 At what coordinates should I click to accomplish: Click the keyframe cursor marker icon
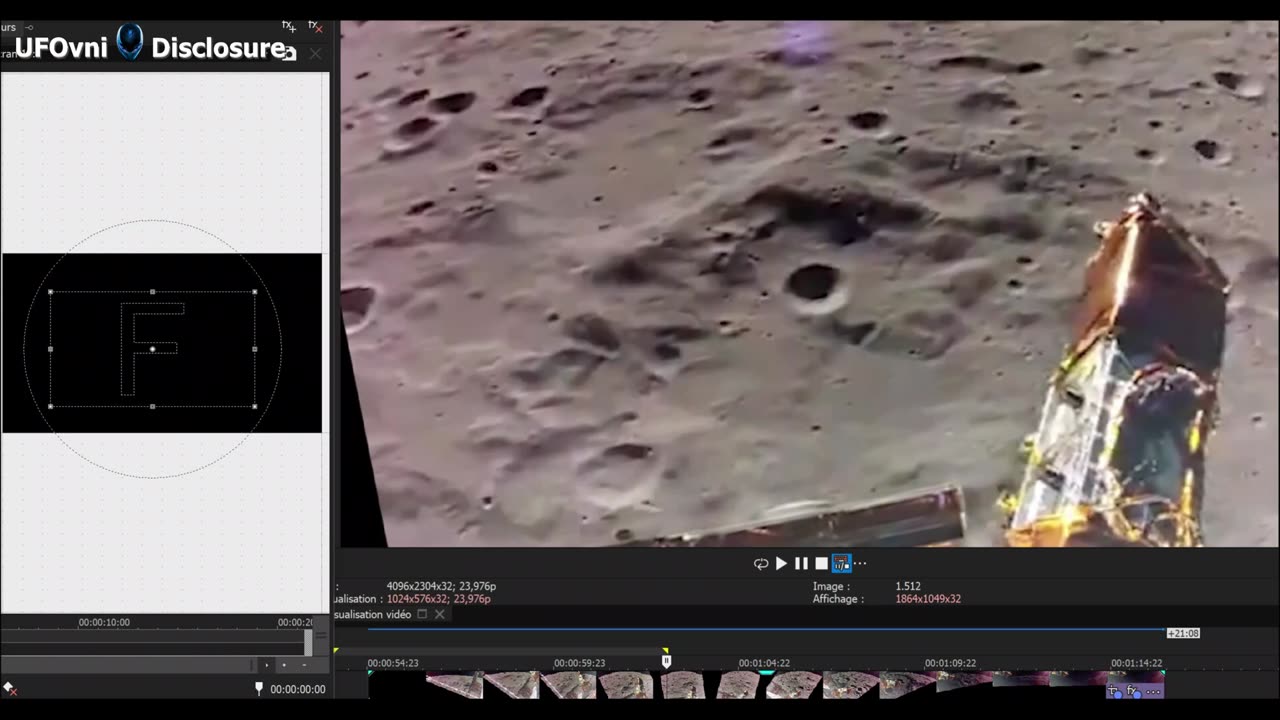coord(259,688)
